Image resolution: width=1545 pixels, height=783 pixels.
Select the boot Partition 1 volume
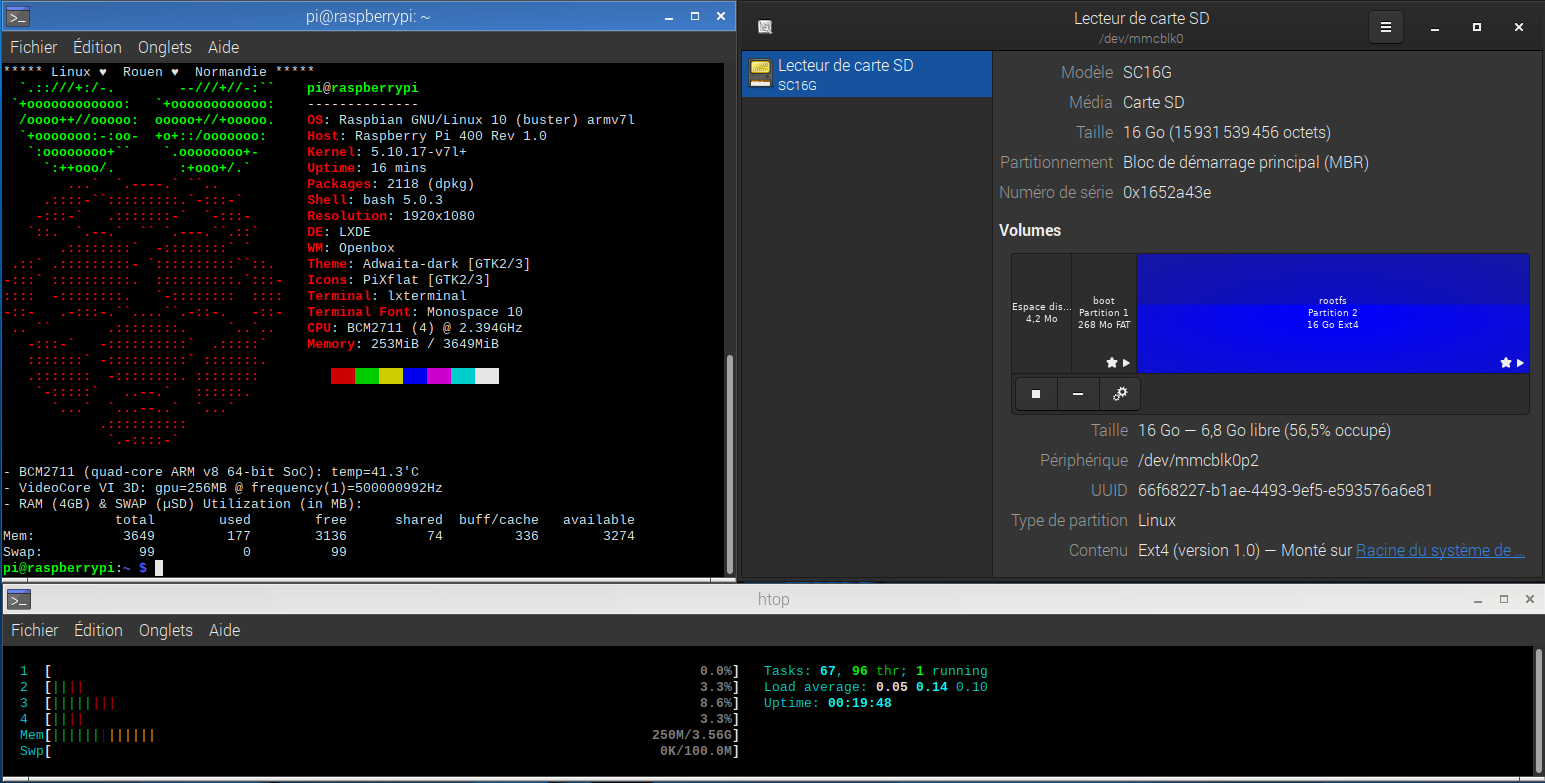1104,313
